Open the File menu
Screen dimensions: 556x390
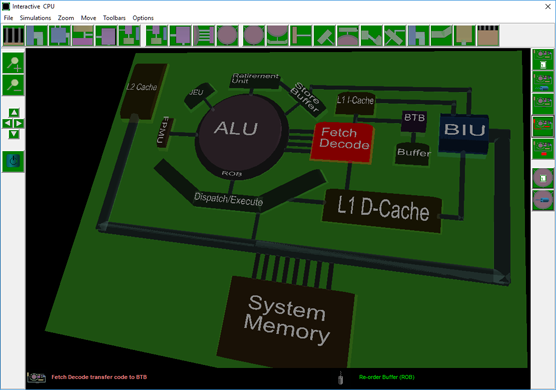click(x=8, y=18)
